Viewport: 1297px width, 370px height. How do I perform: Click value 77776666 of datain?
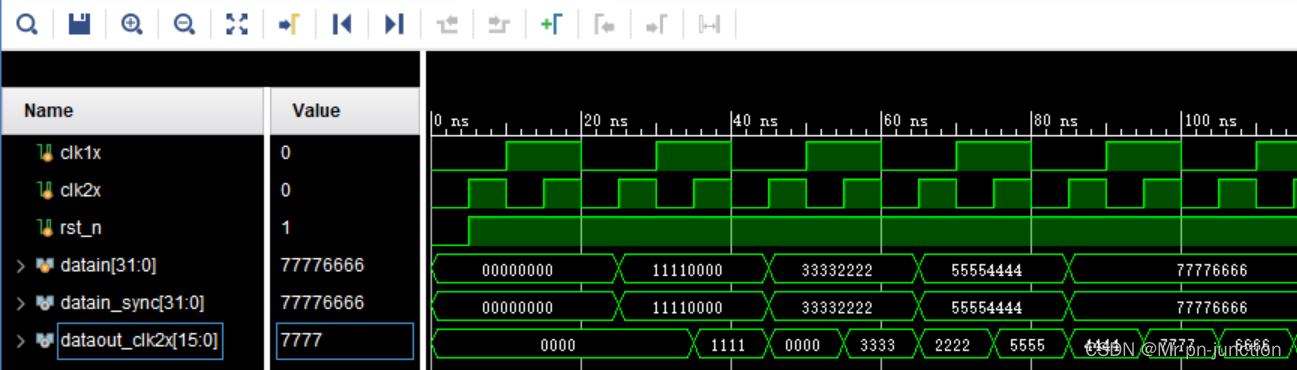pos(322,265)
